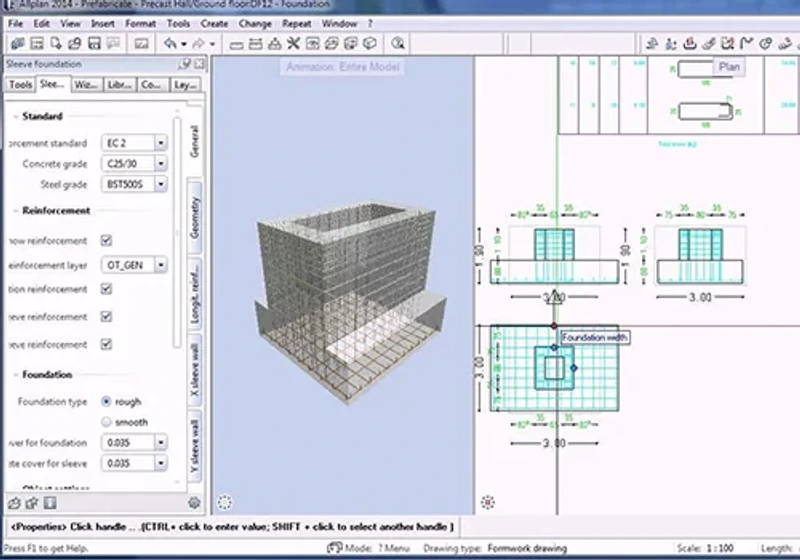Open the Window menu

tap(339, 23)
